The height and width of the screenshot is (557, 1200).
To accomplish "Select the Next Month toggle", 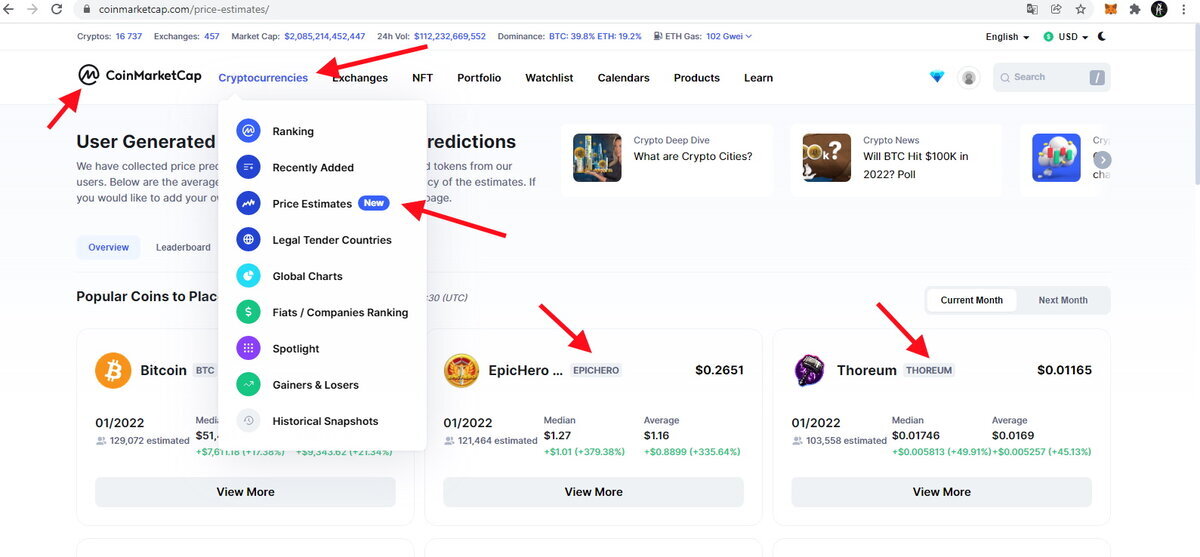I will tap(1063, 300).
